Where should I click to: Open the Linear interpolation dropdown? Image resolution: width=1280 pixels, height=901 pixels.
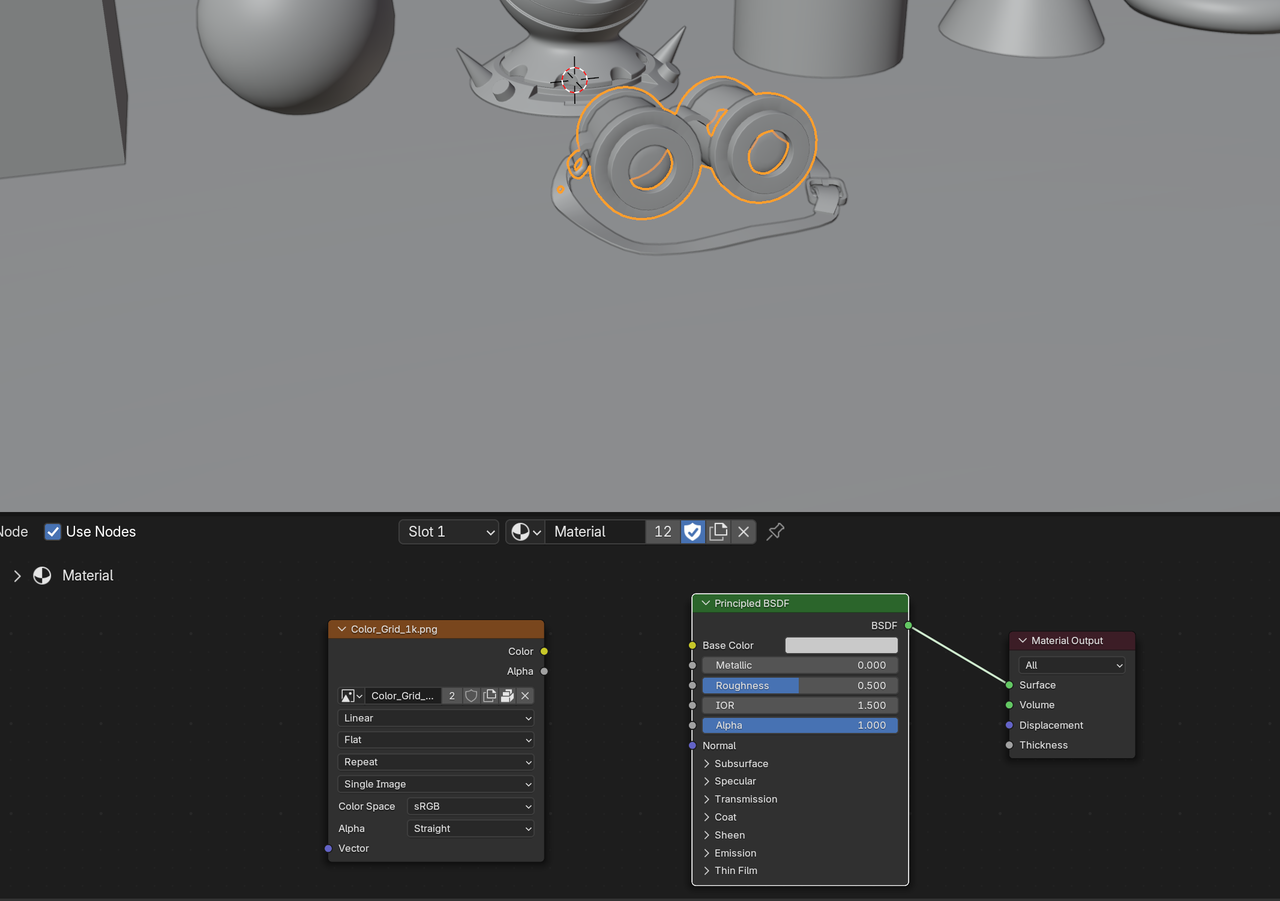(436, 718)
